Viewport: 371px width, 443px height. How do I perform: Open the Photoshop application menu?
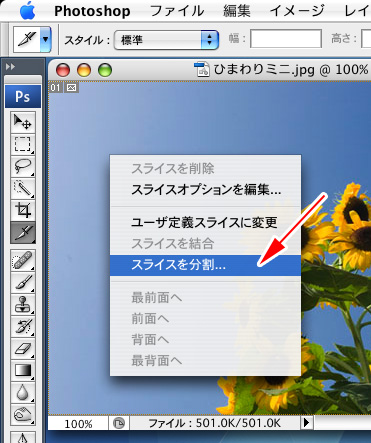(x=92, y=11)
